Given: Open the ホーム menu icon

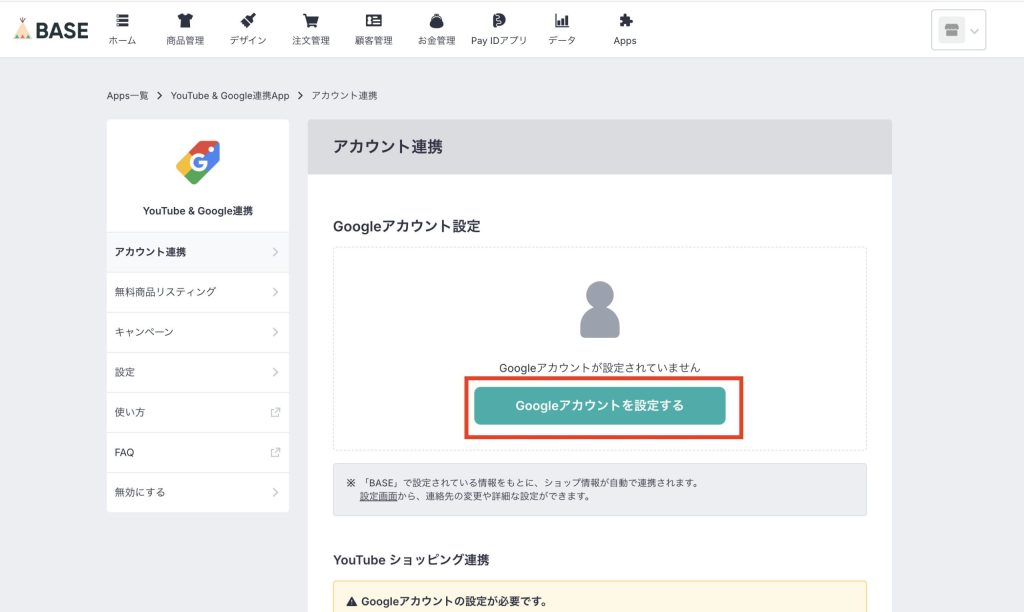Looking at the screenshot, I should click(x=122, y=21).
